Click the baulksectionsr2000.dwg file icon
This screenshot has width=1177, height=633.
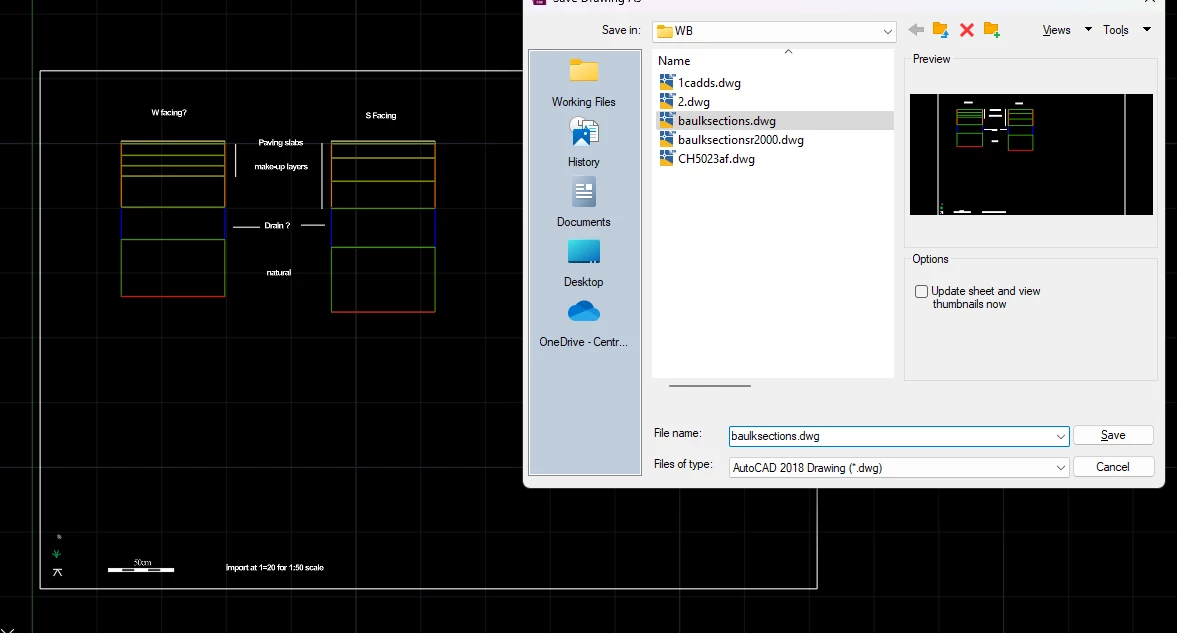pos(667,139)
